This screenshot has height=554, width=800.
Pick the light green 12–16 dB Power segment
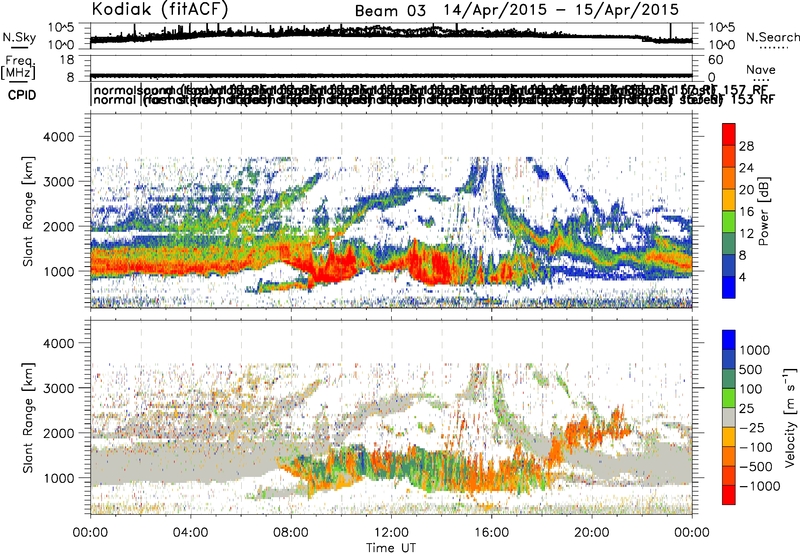(729, 222)
